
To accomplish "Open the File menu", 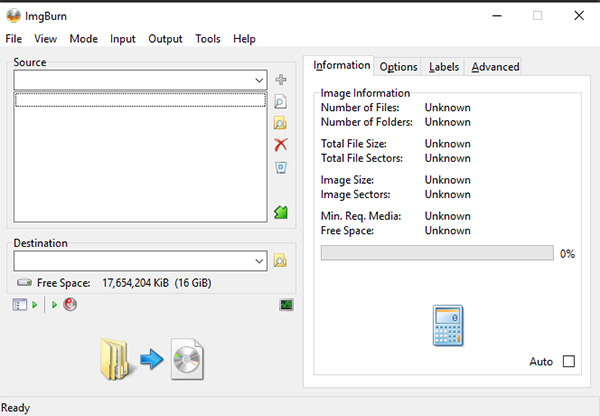I will pos(14,39).
